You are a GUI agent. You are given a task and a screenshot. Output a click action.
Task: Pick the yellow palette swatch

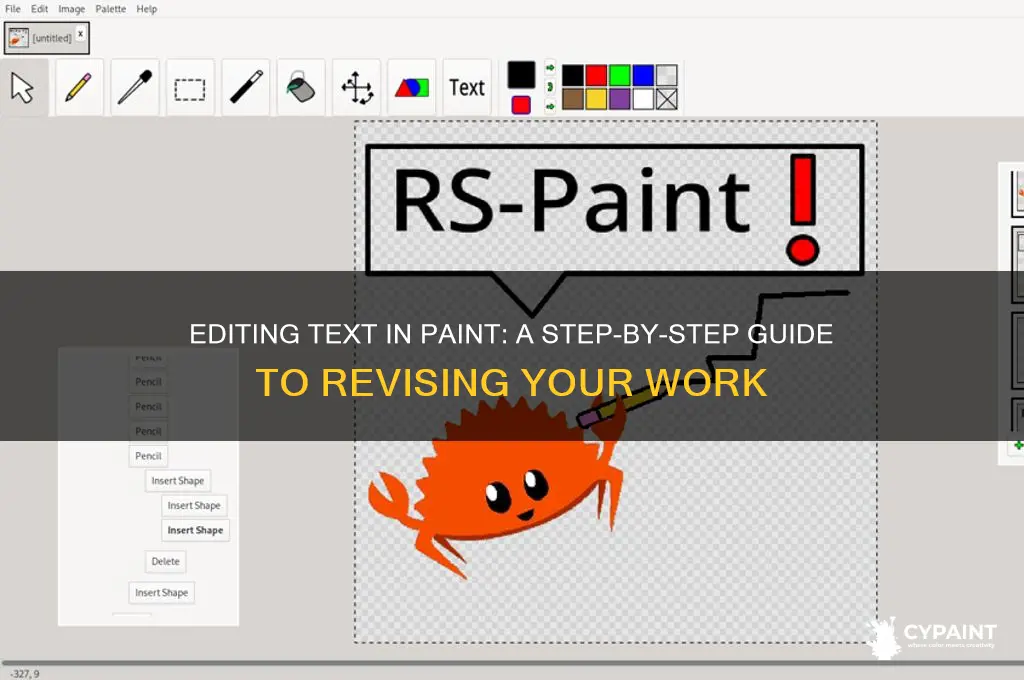[x=596, y=99]
